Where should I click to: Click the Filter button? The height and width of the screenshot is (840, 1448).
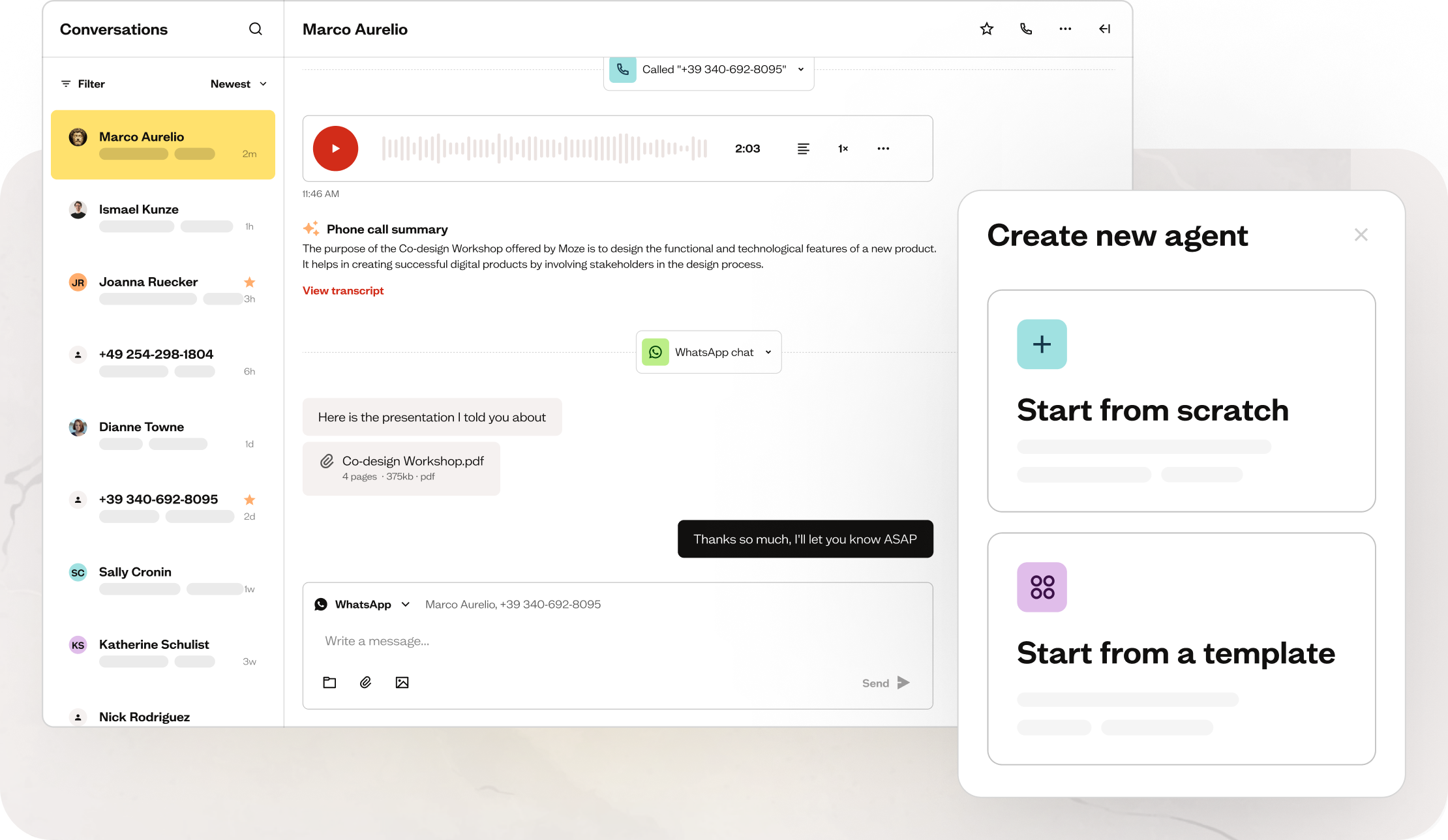point(83,84)
